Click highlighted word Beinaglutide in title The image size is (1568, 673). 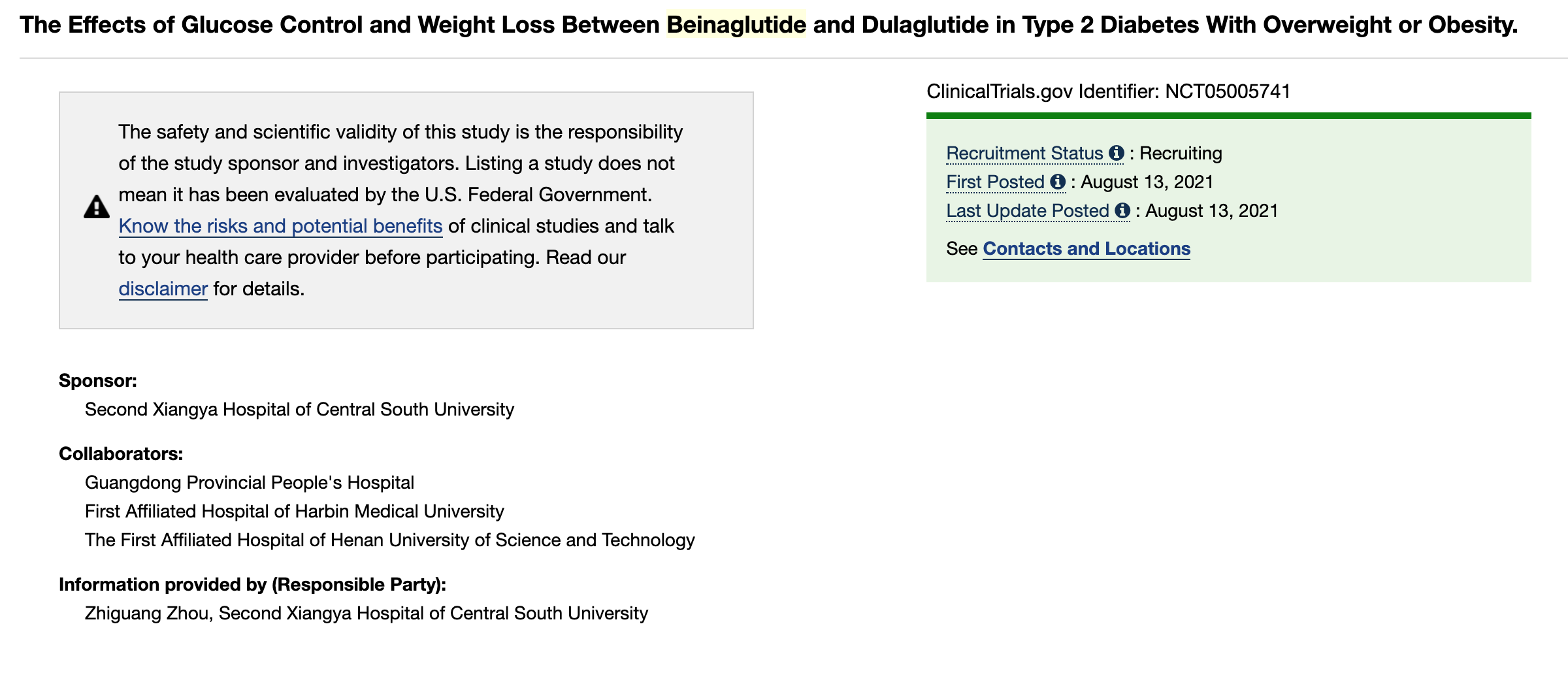[x=736, y=25]
